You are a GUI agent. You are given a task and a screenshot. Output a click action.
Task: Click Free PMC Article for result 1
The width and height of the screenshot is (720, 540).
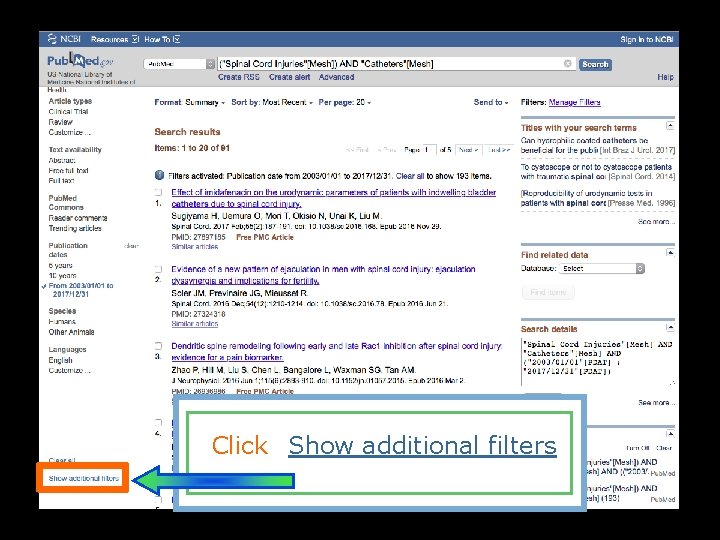point(265,237)
